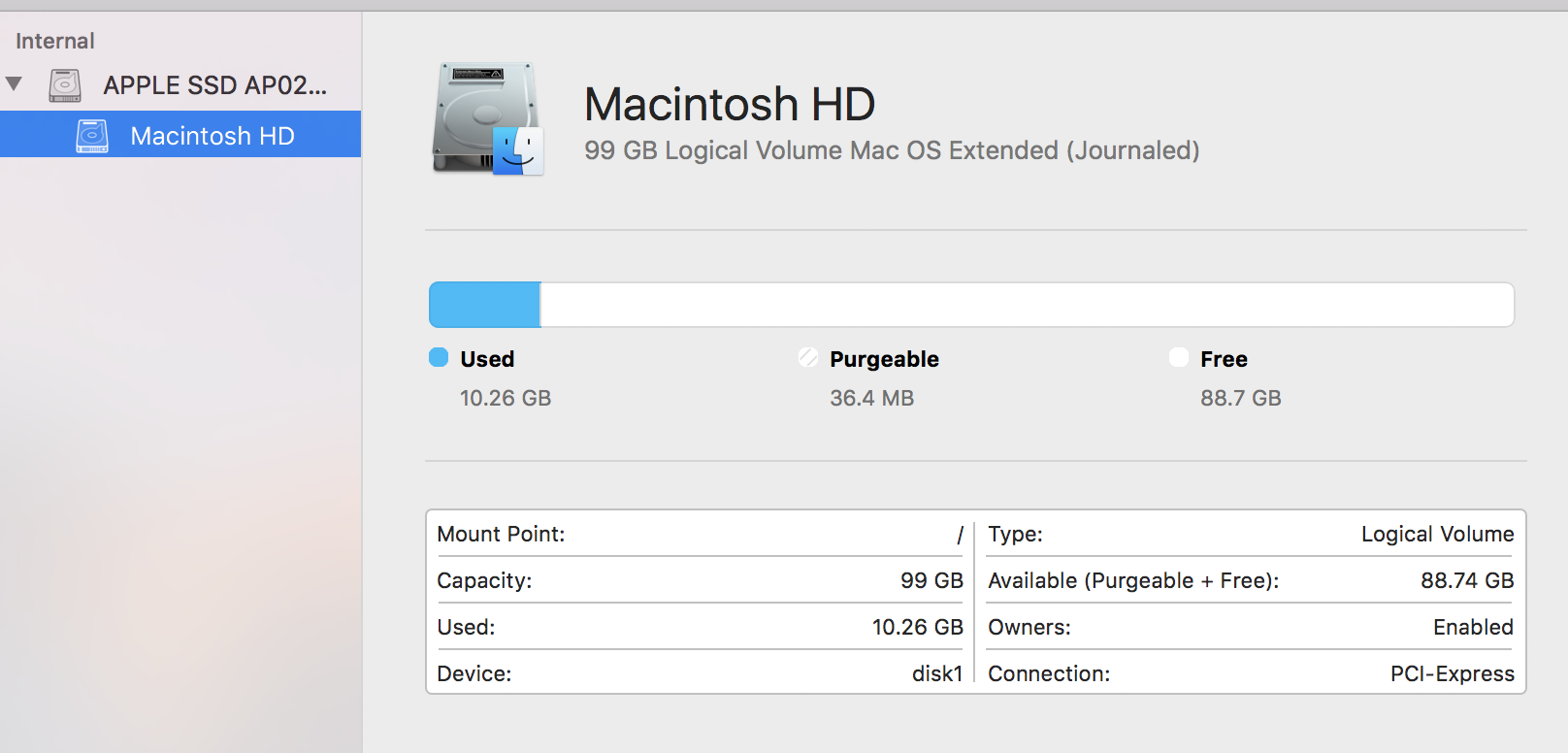
Task: Click the blue Used legend dot
Action: (439, 358)
